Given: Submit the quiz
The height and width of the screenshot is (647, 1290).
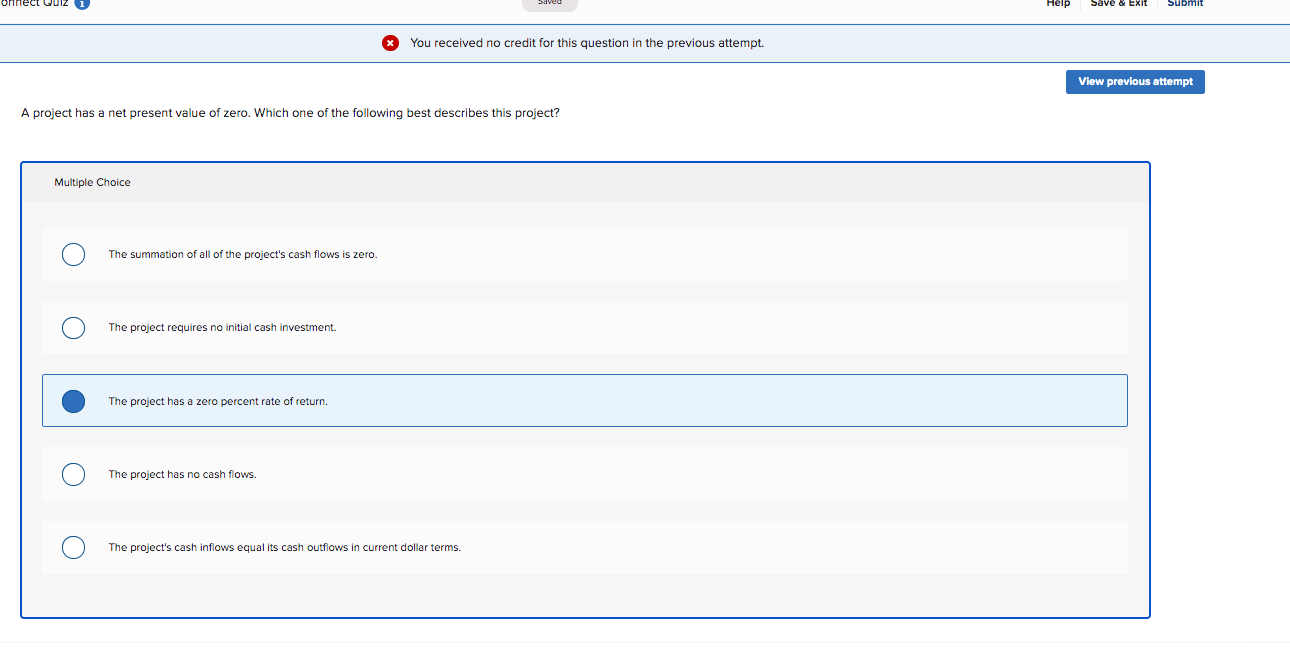Looking at the screenshot, I should 1184,4.
